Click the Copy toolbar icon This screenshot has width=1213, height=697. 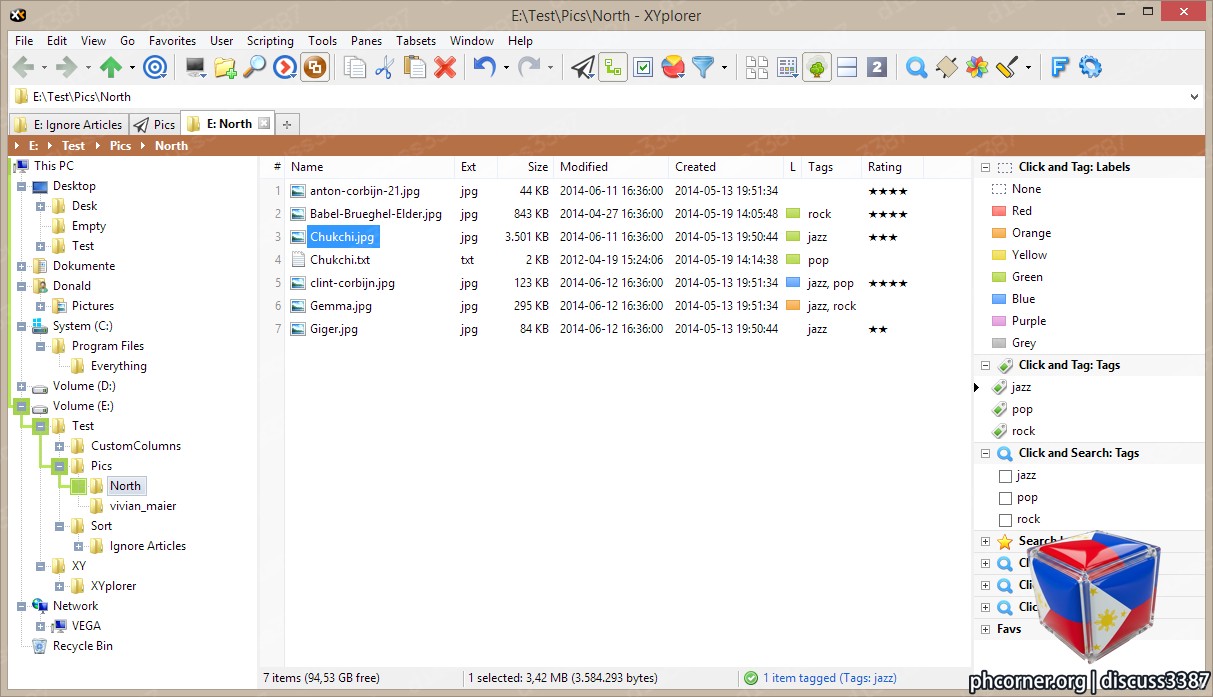355,67
